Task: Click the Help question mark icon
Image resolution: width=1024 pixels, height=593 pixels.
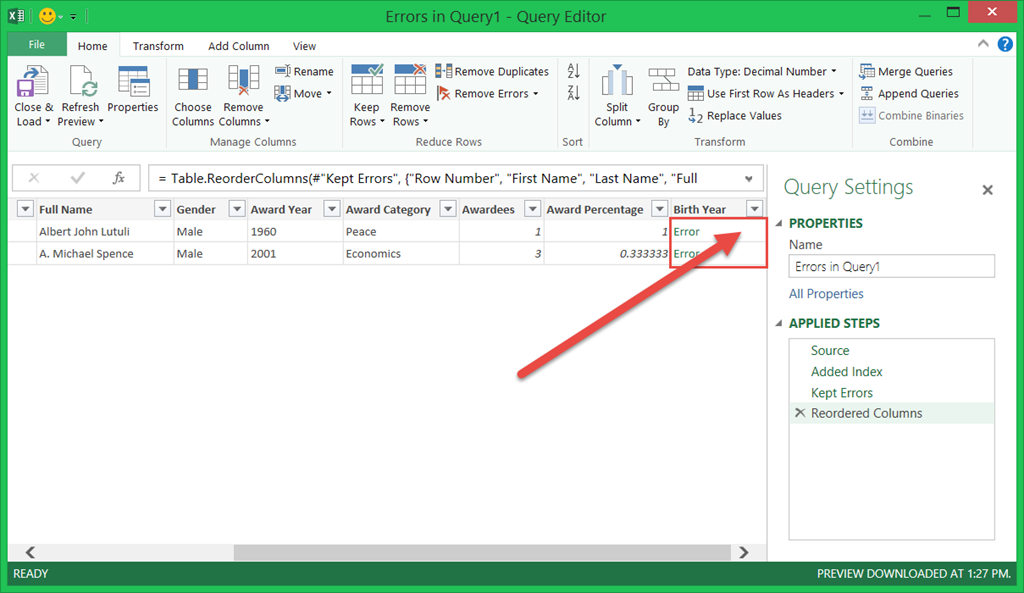Action: coord(1005,45)
